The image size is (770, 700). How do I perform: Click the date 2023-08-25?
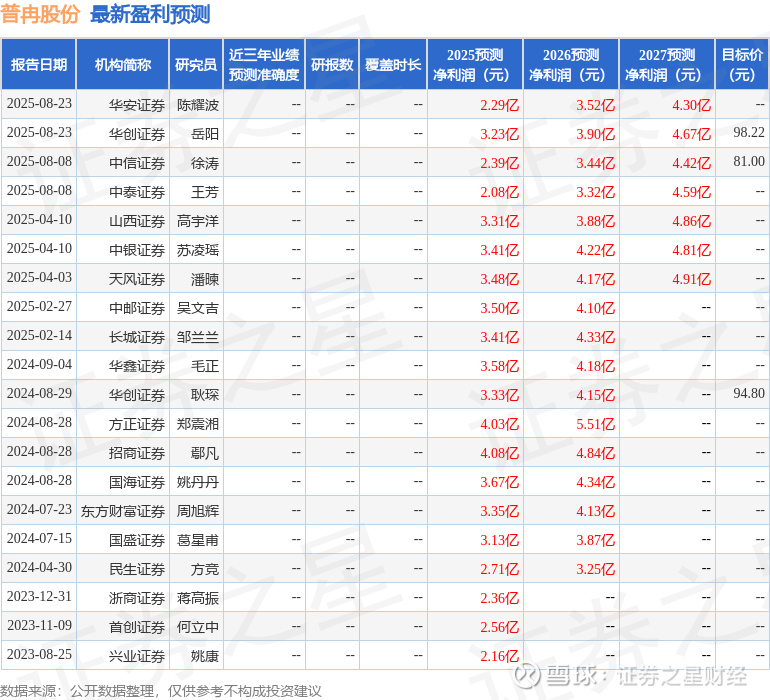click(39, 654)
